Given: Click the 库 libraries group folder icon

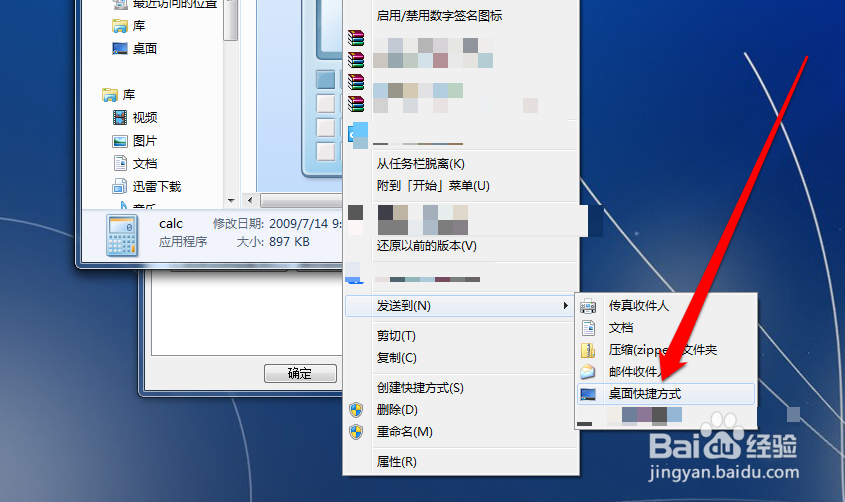Looking at the screenshot, I should (x=110, y=95).
